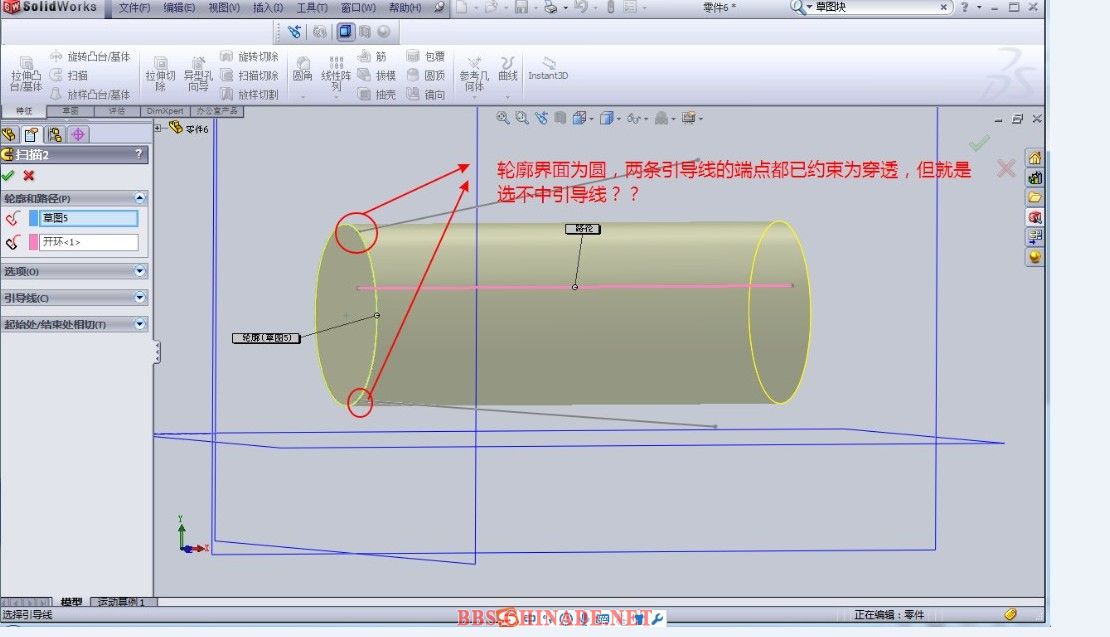
Task: Clear the search box with its x
Action: point(944,7)
